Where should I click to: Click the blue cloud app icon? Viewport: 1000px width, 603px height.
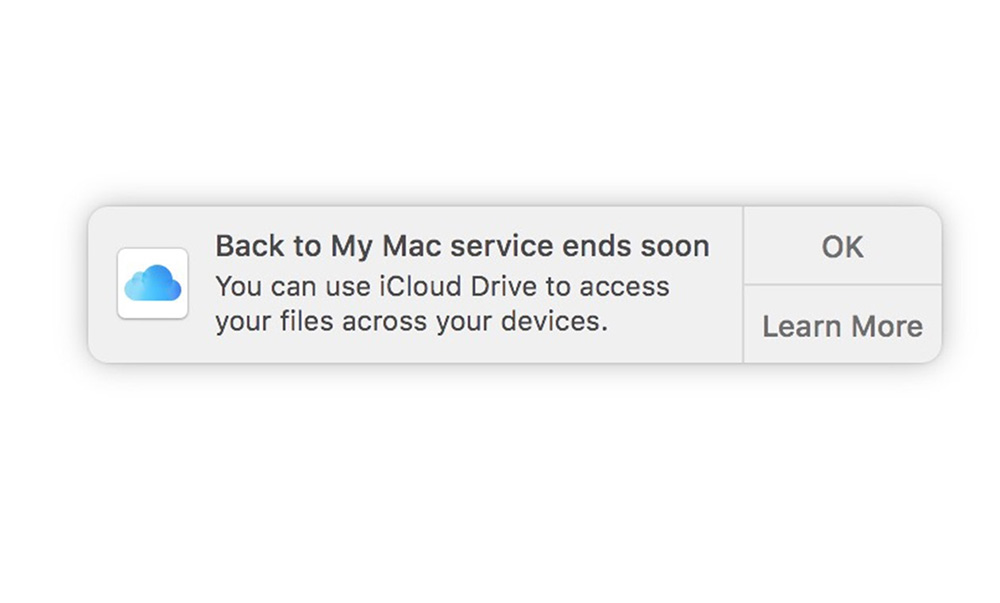click(152, 284)
